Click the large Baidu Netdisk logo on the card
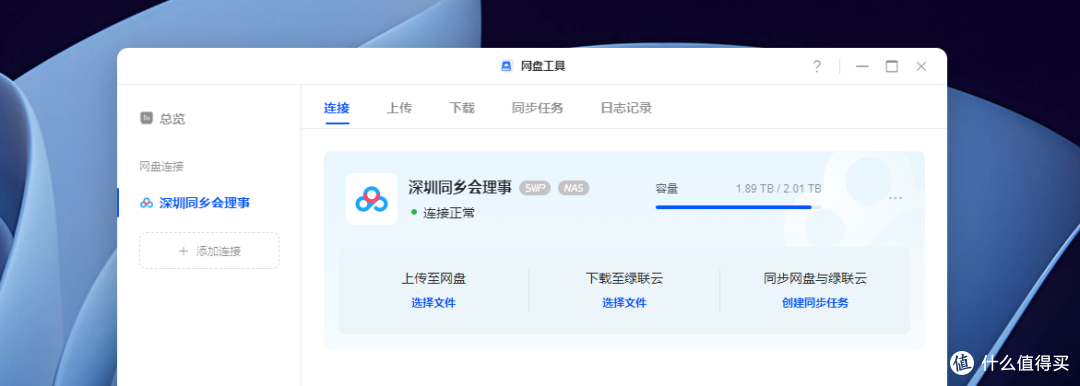 371,199
